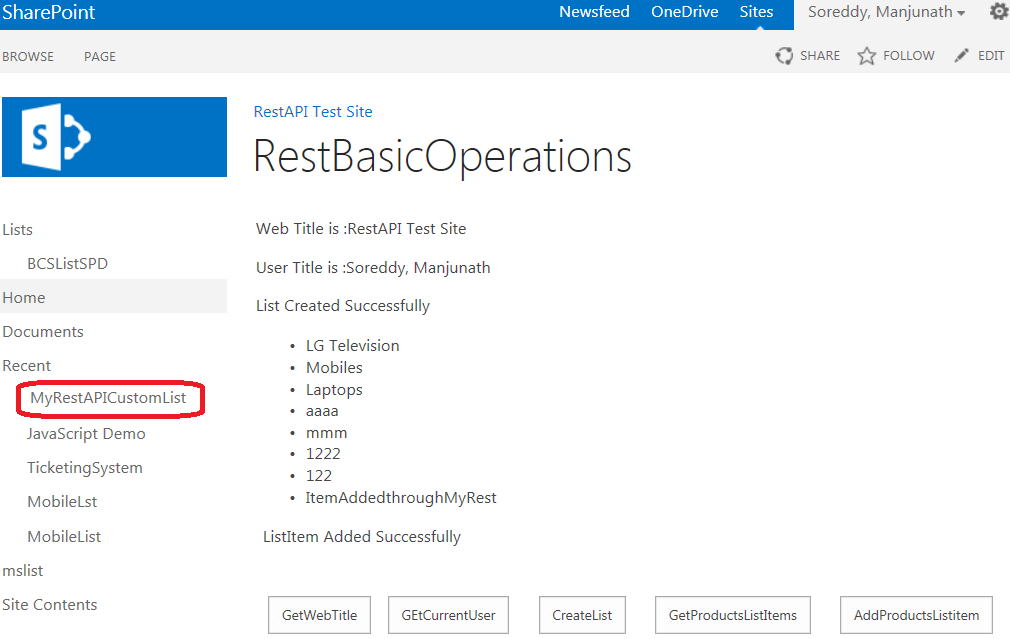Click the AddProductsListitem button
The height and width of the screenshot is (639, 1010).
click(915, 614)
